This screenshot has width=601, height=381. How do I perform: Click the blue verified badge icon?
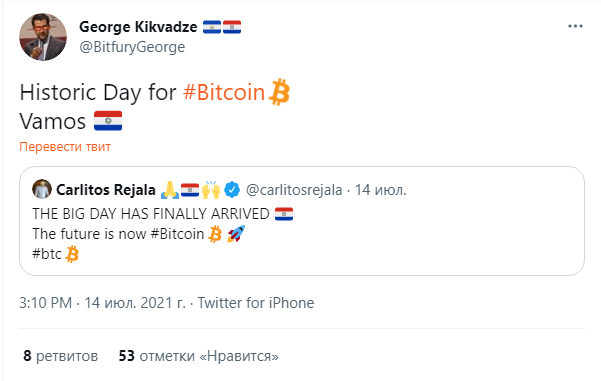click(232, 190)
